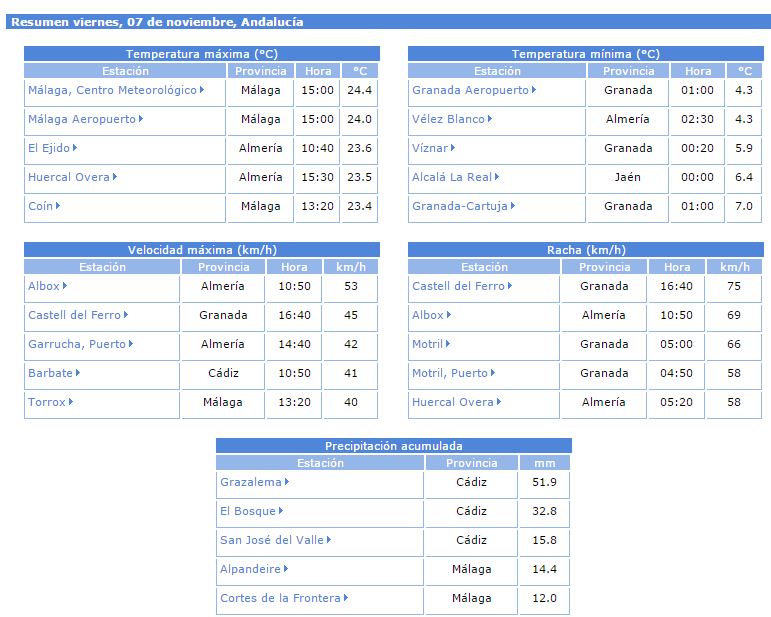Click Provincia header in Temperatura máxima table
The image size is (771, 617).
click(x=261, y=71)
